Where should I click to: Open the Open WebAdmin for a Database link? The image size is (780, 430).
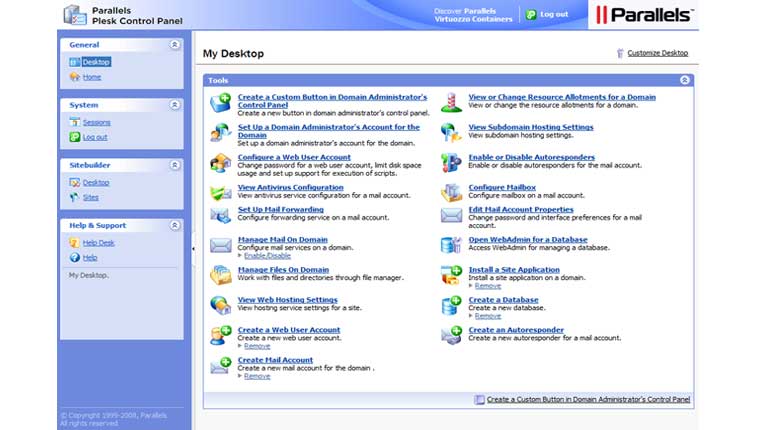point(528,239)
